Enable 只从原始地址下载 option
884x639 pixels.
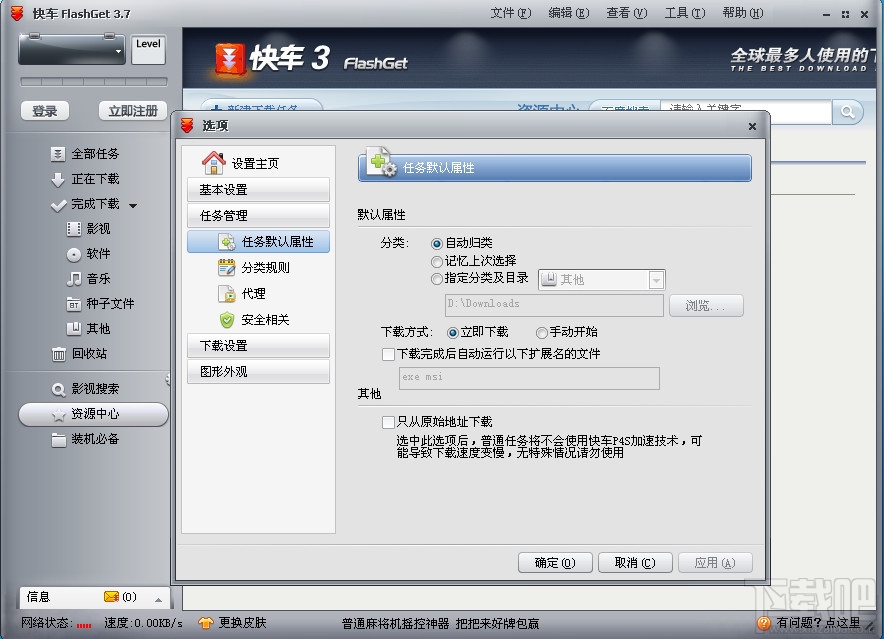388,422
